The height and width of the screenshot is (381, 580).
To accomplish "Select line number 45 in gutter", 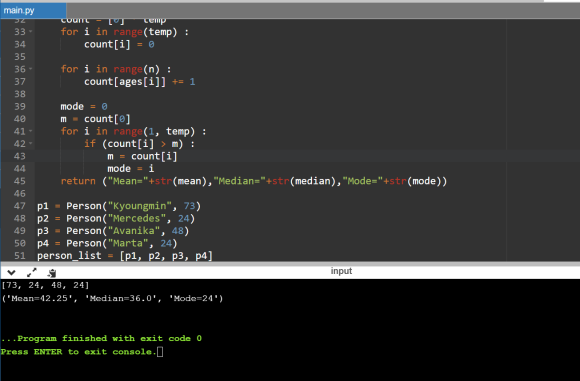I will [20, 181].
